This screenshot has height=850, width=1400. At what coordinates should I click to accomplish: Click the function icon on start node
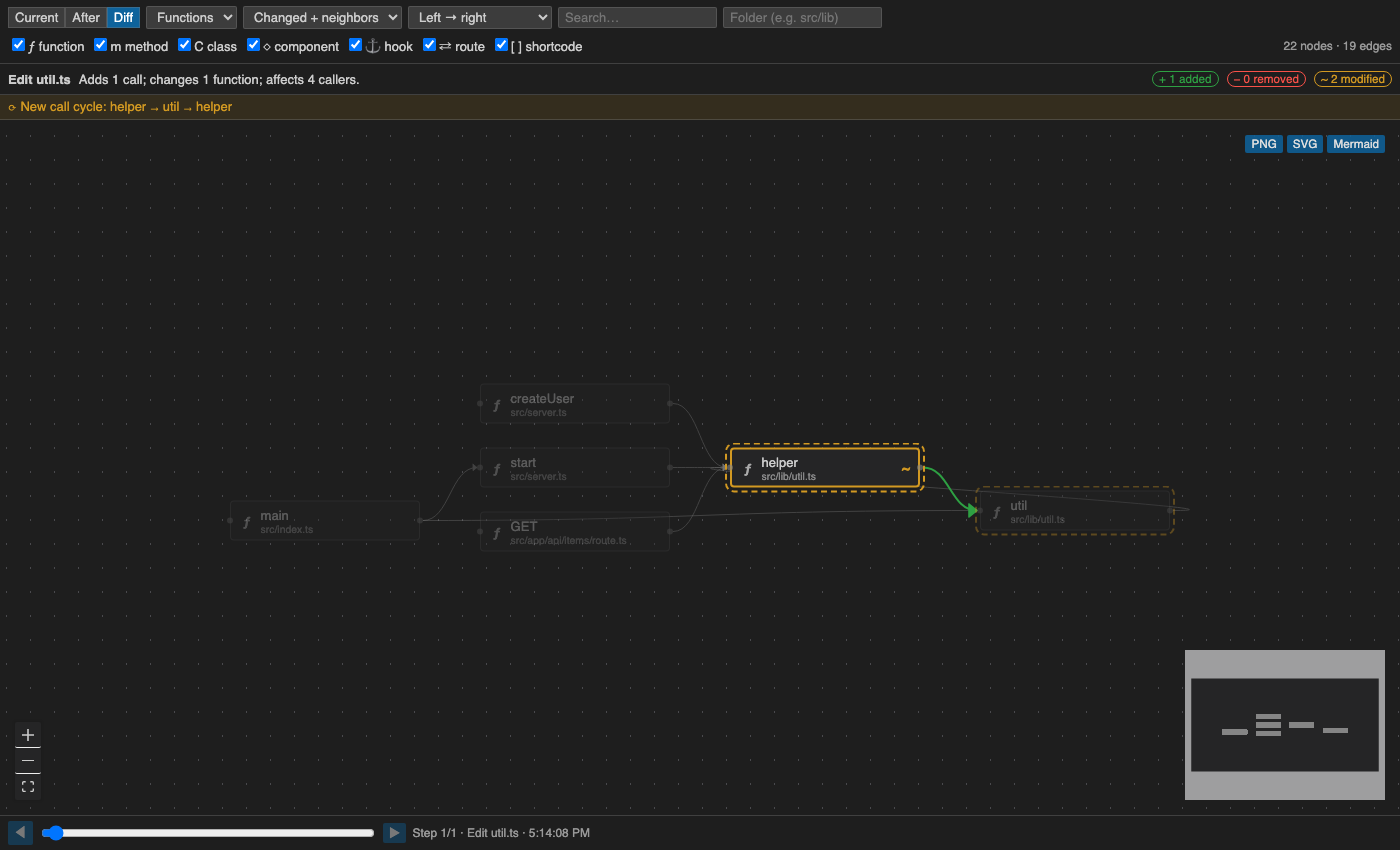[x=497, y=469]
